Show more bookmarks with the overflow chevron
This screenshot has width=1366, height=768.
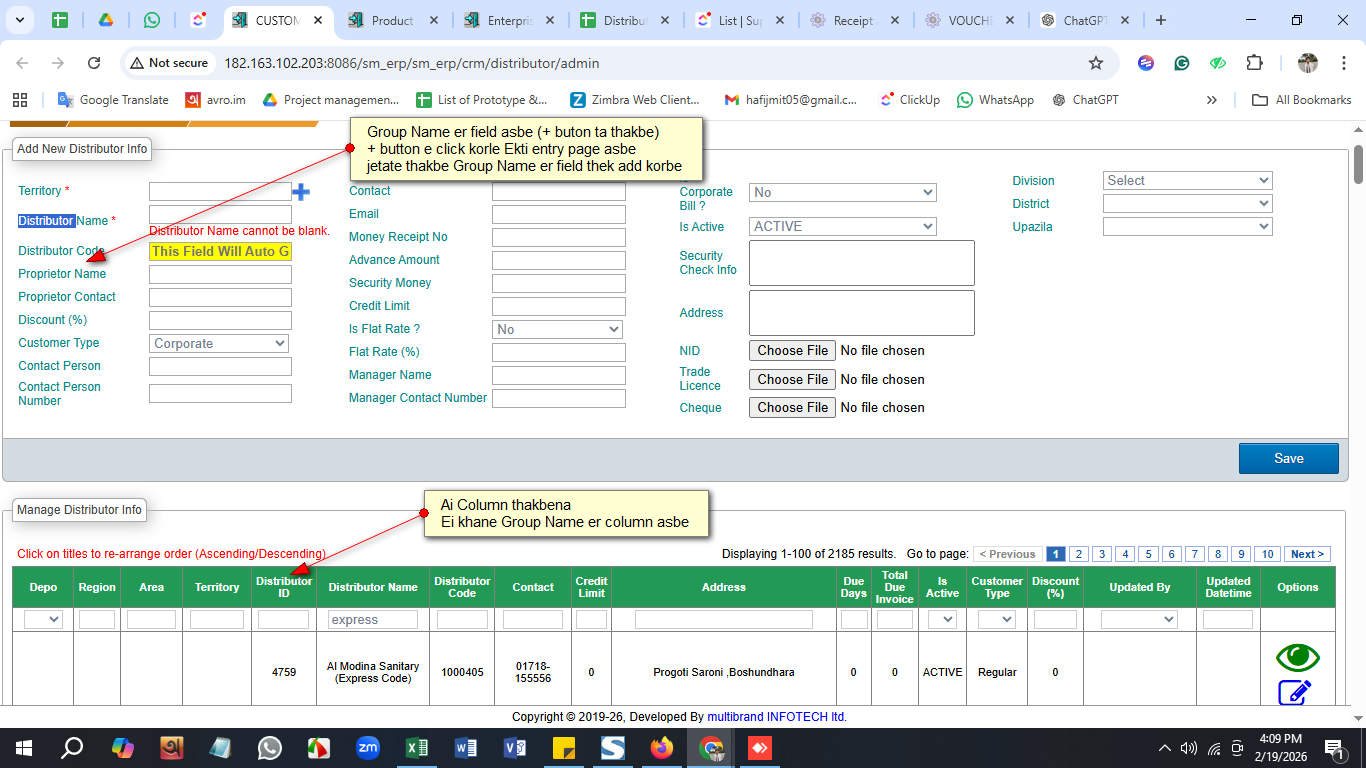[1212, 100]
